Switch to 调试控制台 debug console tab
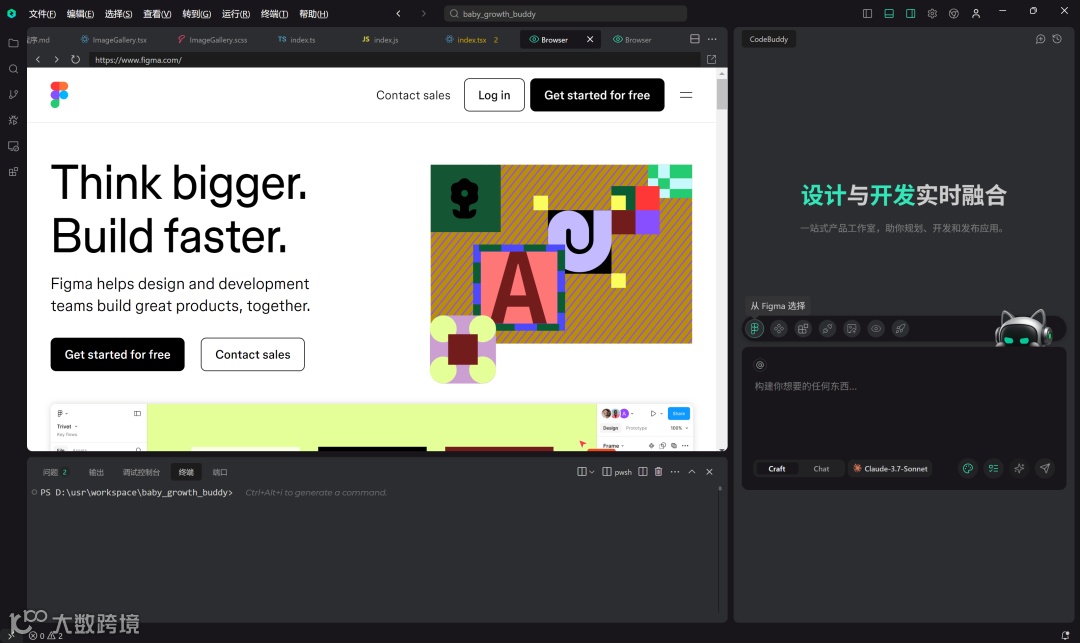The height and width of the screenshot is (643, 1080). click(141, 472)
